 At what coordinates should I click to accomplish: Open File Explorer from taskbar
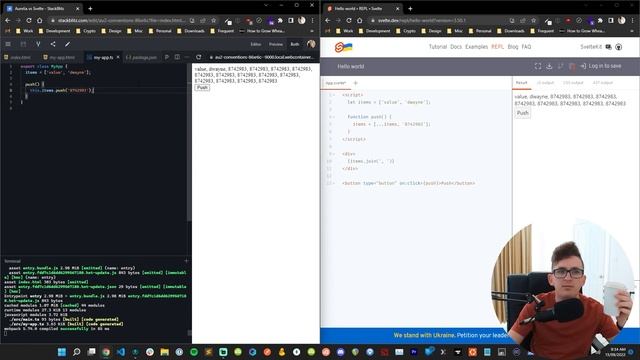click(164, 352)
